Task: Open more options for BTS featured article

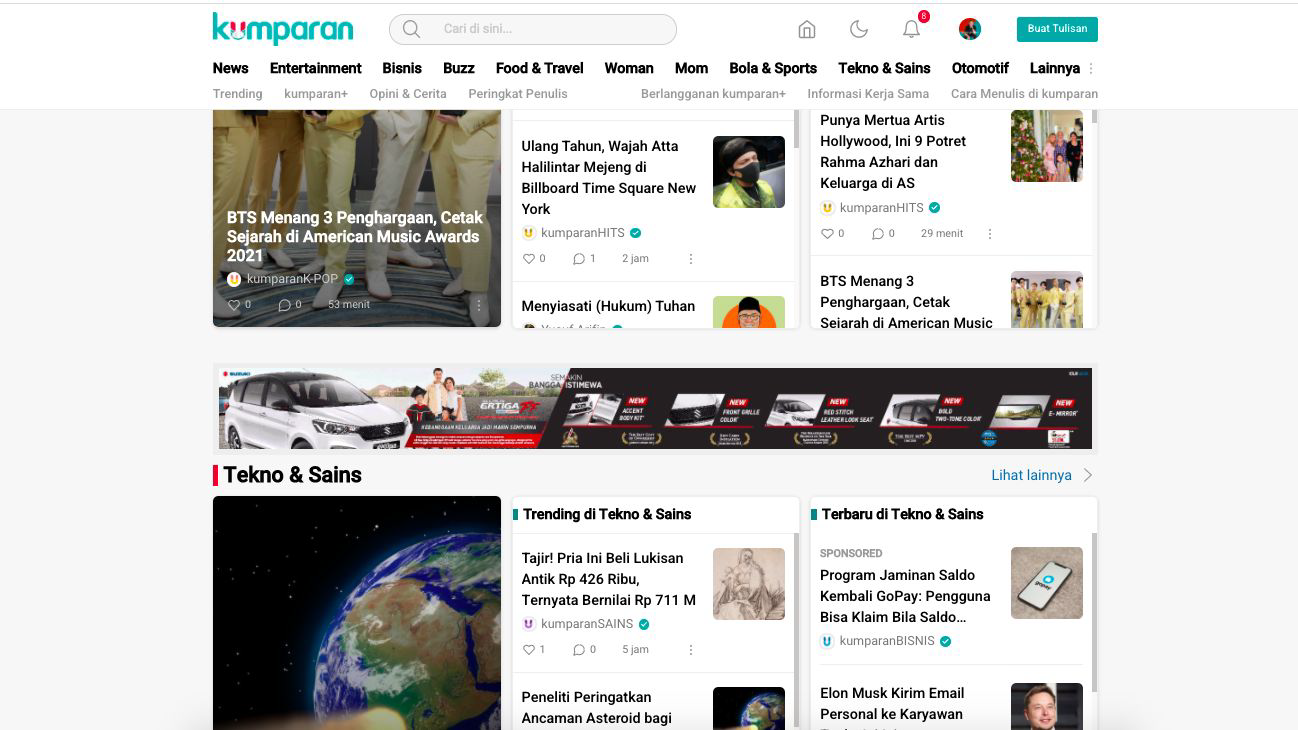Action: pyautogui.click(x=478, y=305)
